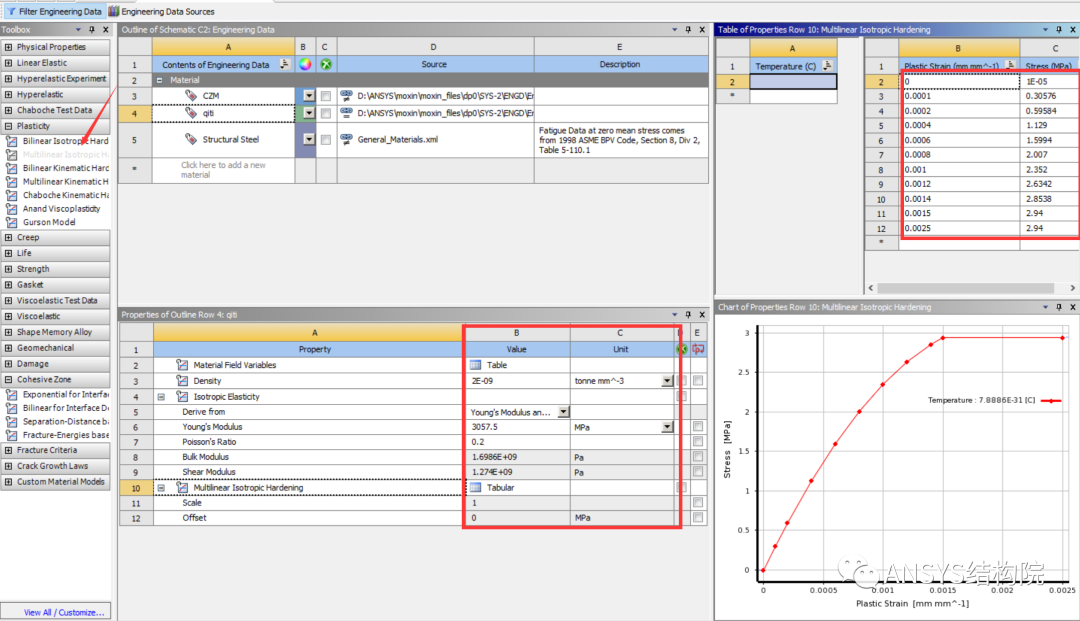Viewport: 1080px width, 621px height.
Task: Select Multilinear Kinematic Hardening item icon
Action: coord(12,182)
